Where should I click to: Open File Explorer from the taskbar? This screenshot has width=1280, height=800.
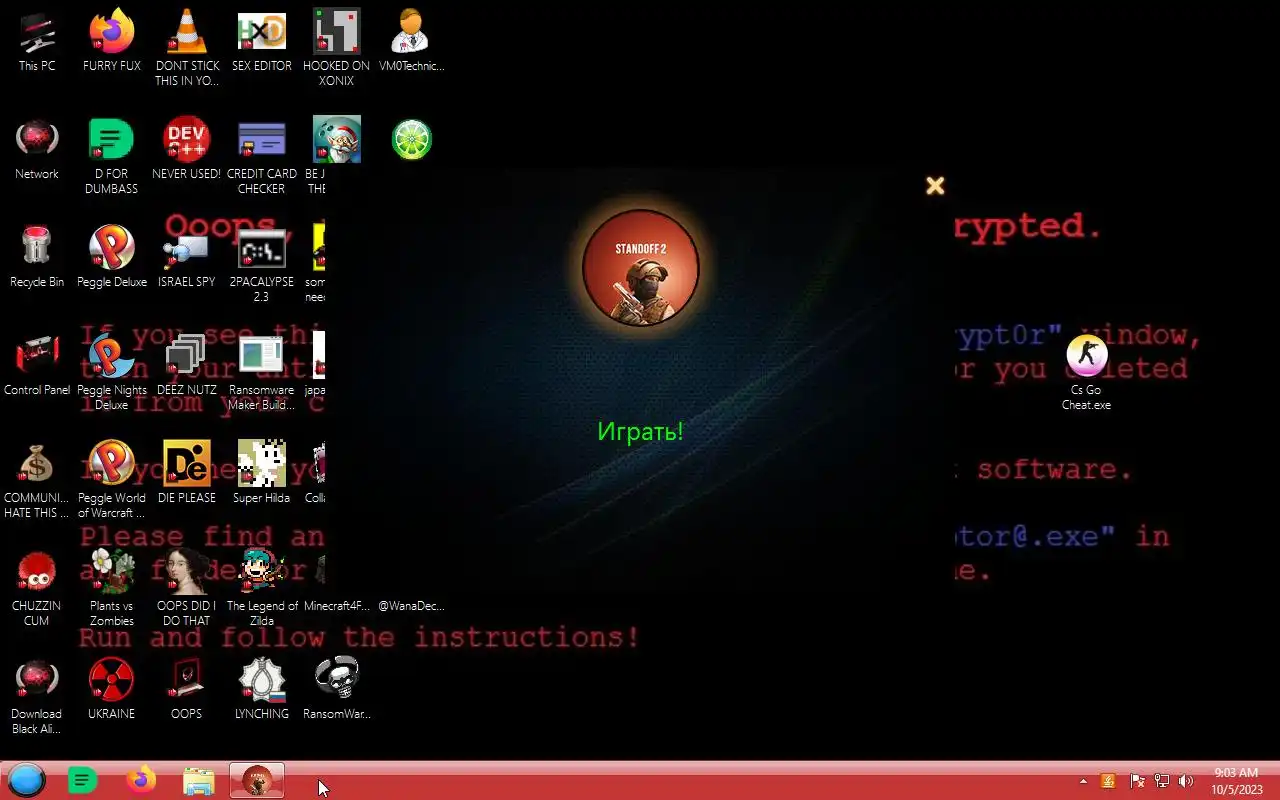click(199, 780)
